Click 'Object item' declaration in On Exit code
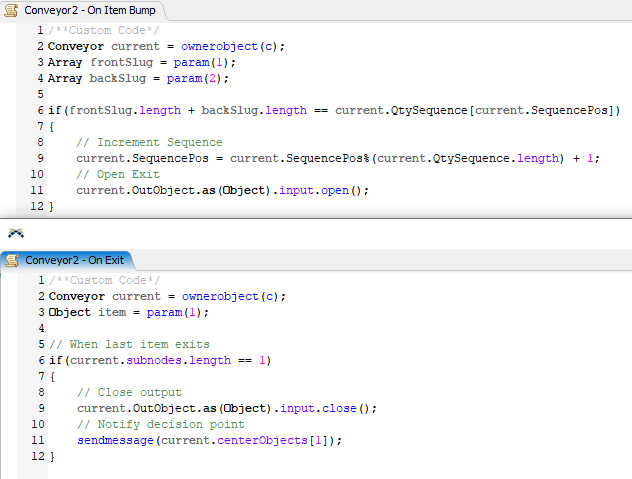 (x=87, y=312)
